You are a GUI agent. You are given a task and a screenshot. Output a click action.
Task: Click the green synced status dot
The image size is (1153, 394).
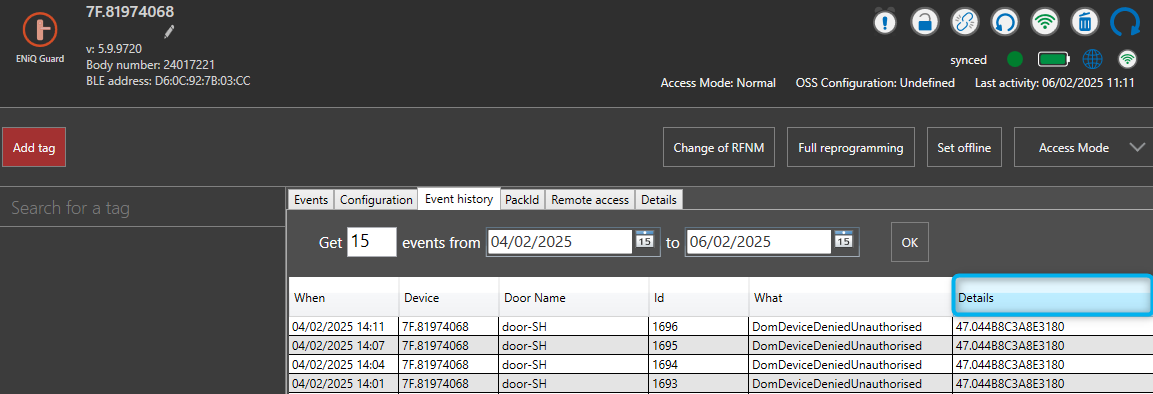(x=1015, y=60)
